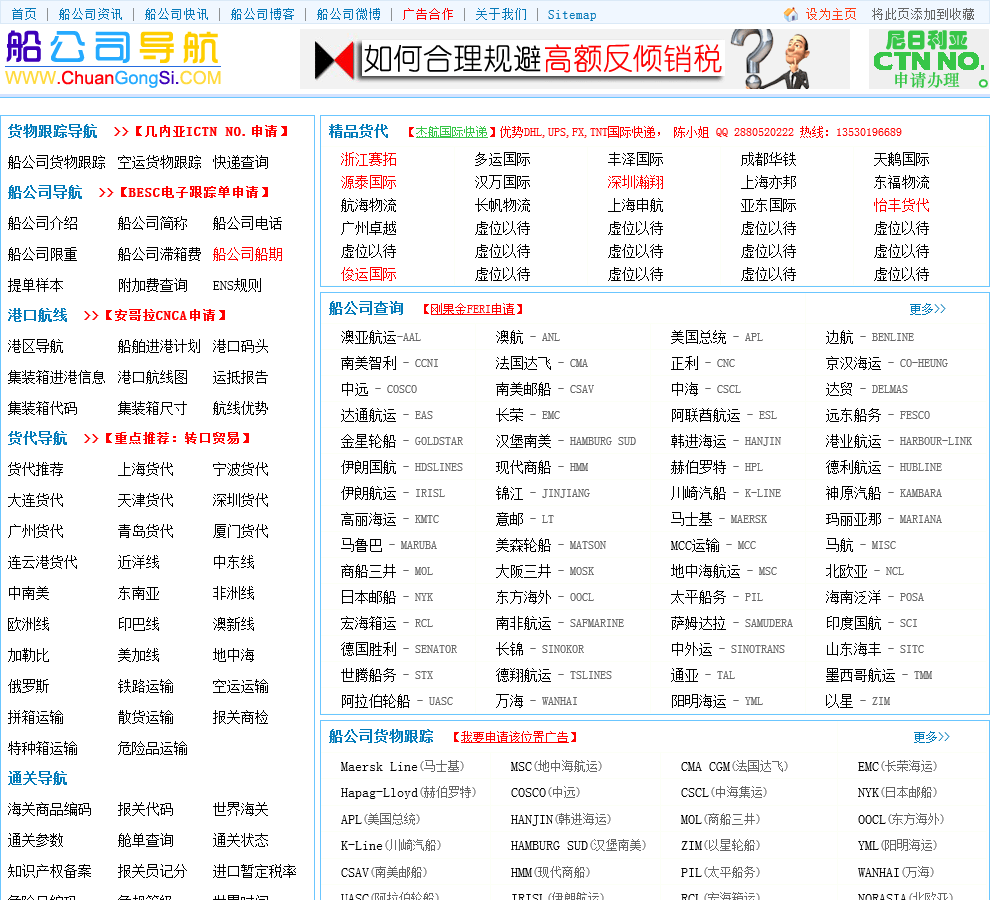
Task: Open 深圳货代 link
Action: [x=240, y=500]
